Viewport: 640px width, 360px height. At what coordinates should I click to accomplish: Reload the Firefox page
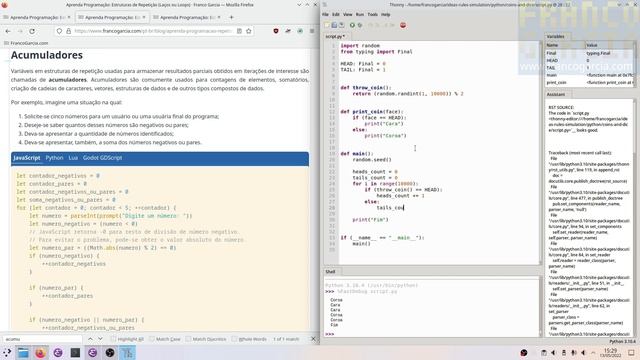(32, 31)
